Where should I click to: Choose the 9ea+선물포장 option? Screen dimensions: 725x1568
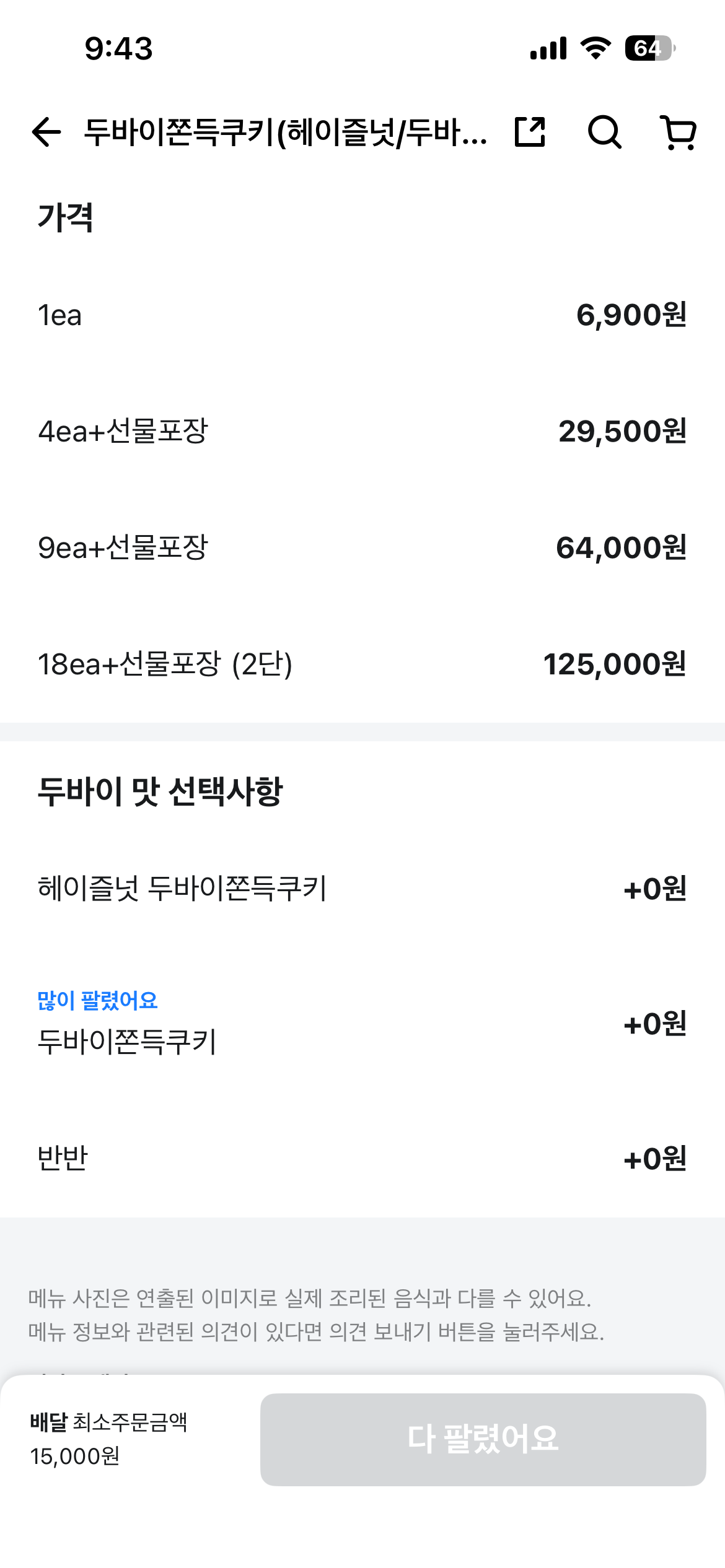click(362, 547)
